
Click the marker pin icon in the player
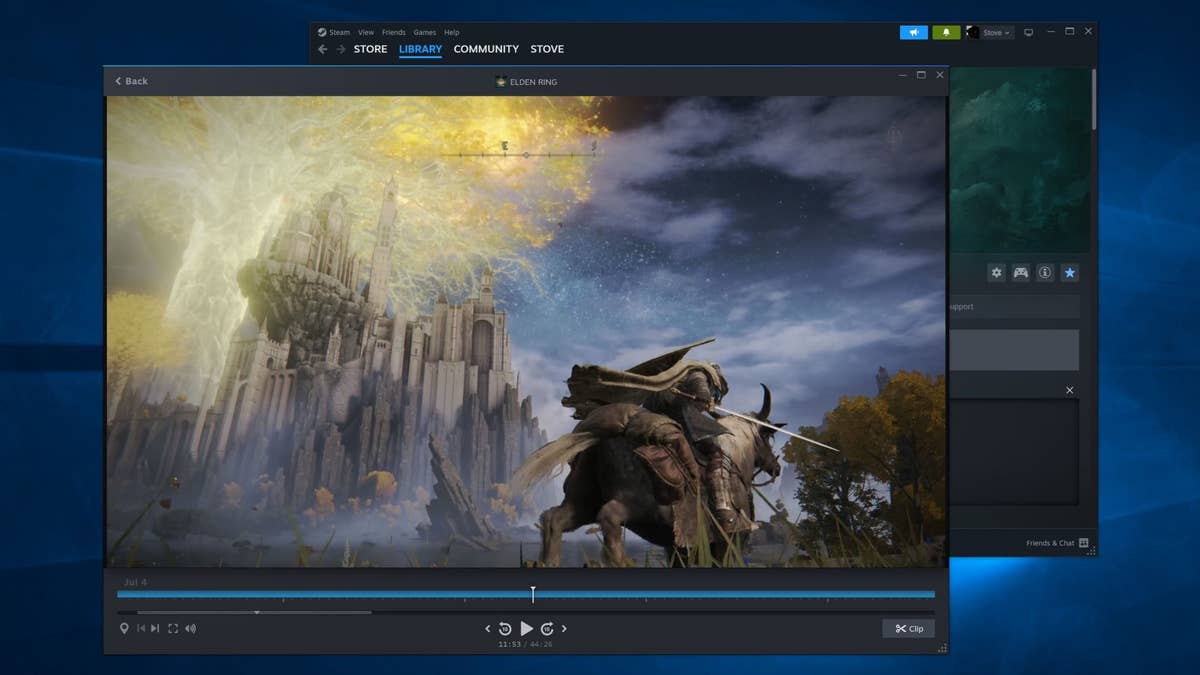tap(124, 628)
